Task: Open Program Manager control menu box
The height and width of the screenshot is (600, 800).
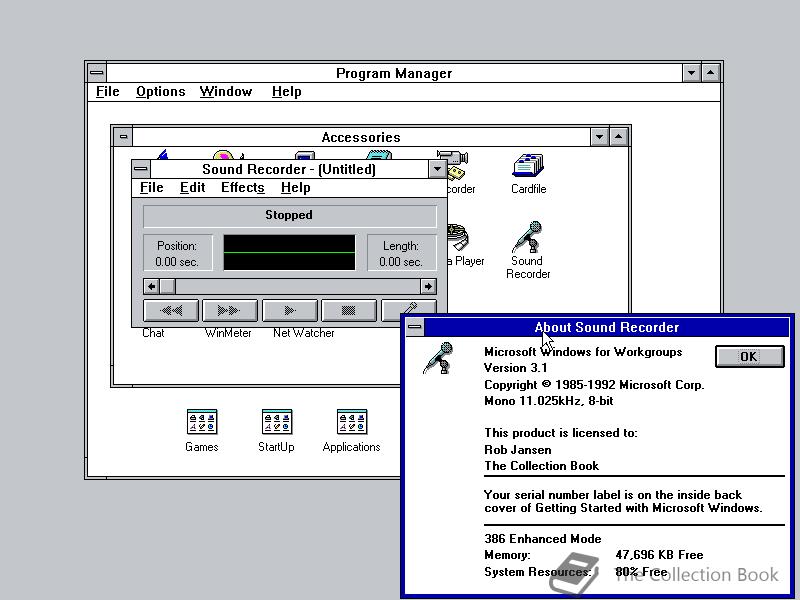Action: coord(96,72)
